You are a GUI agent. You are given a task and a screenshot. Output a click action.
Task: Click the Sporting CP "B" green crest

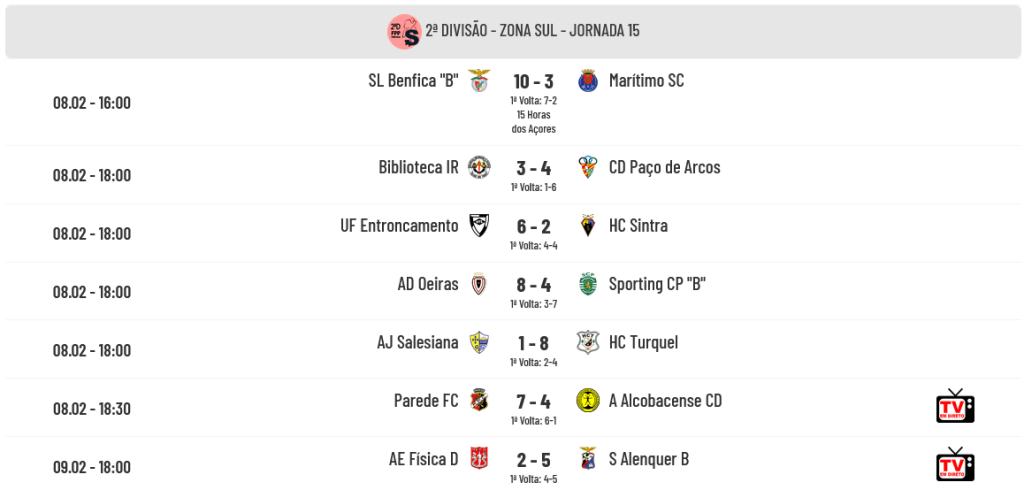(x=588, y=284)
